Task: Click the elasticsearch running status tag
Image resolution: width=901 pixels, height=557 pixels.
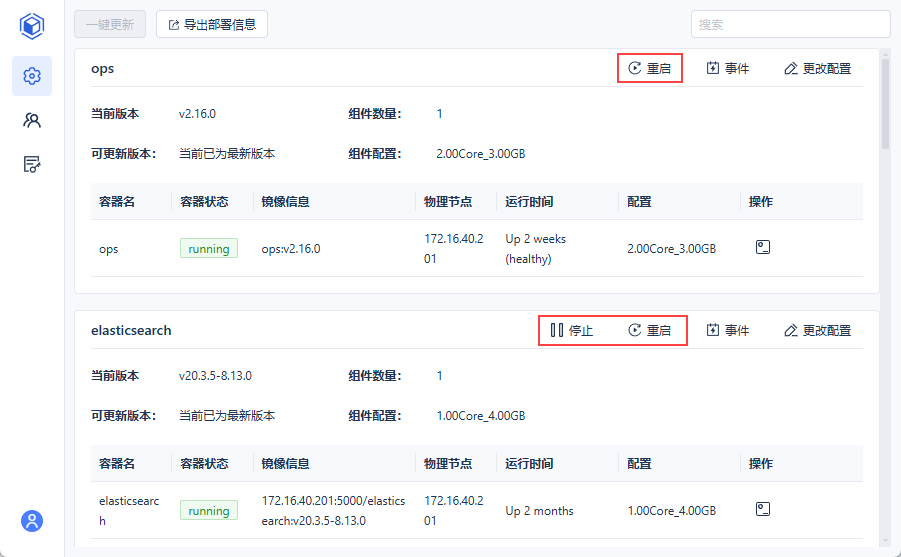Action: [x=209, y=510]
